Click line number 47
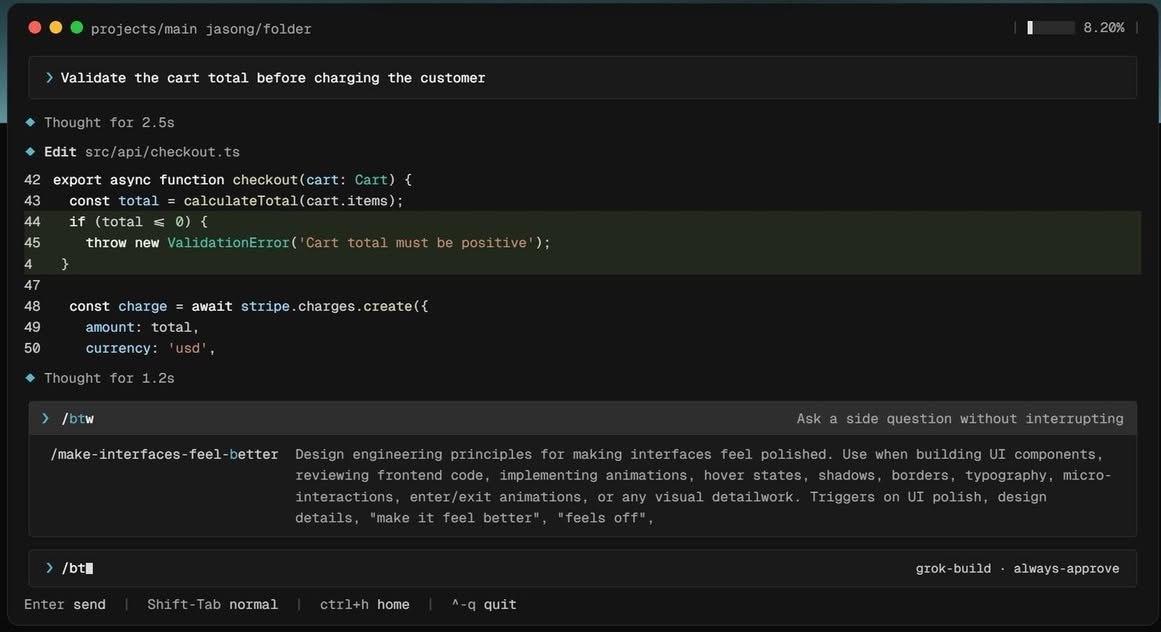Screen dimensions: 1161x632 tap(32, 285)
